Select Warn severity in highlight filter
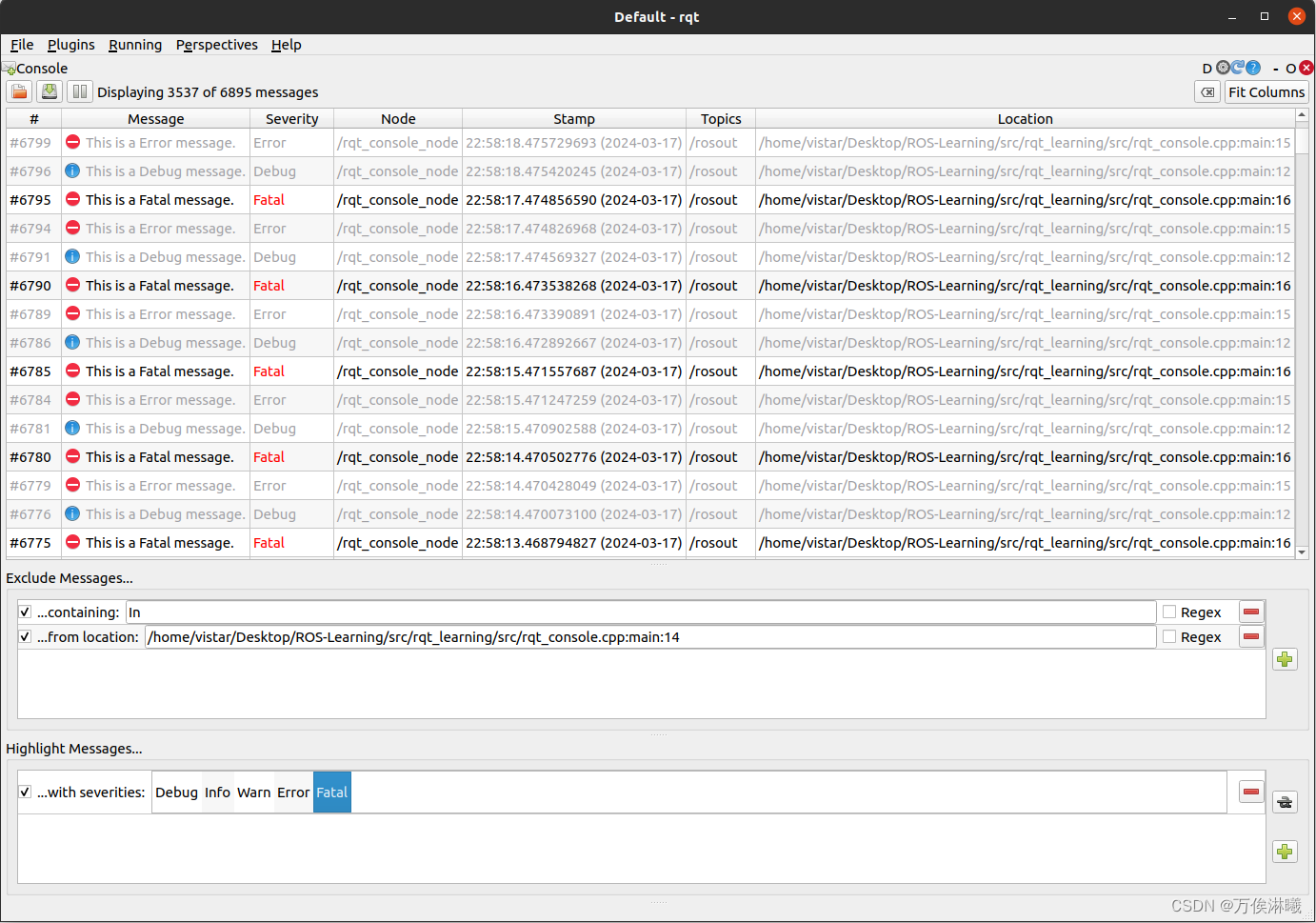1316x923 pixels. click(x=254, y=793)
